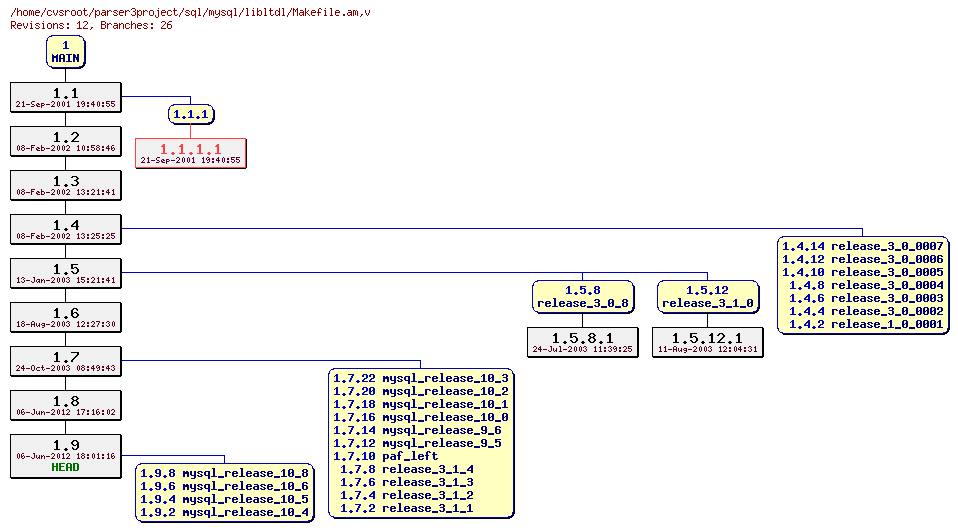This screenshot has width=958, height=531.
Task: Click 1.7.2 release_3_1_1 entry
Action: 407,508
